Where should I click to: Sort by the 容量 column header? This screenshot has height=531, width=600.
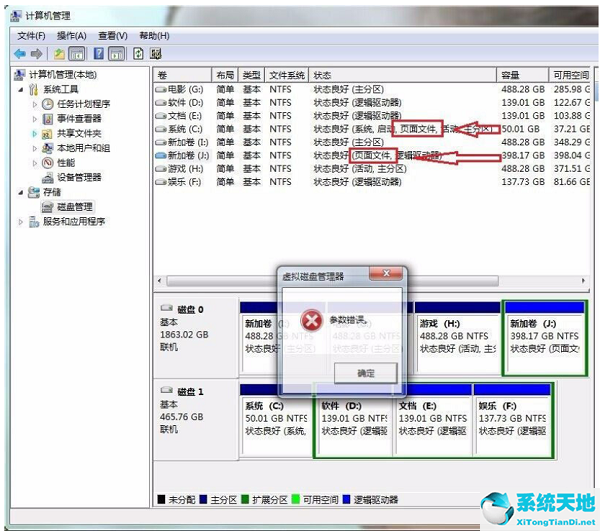(522, 75)
